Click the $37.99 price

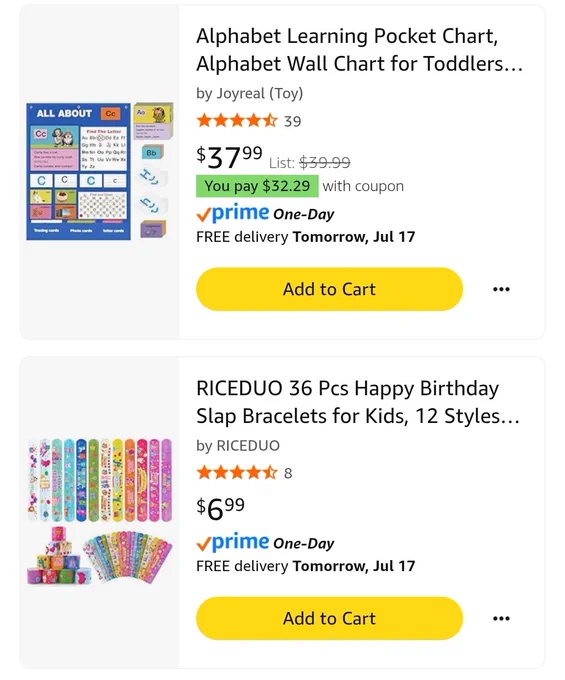(x=229, y=157)
